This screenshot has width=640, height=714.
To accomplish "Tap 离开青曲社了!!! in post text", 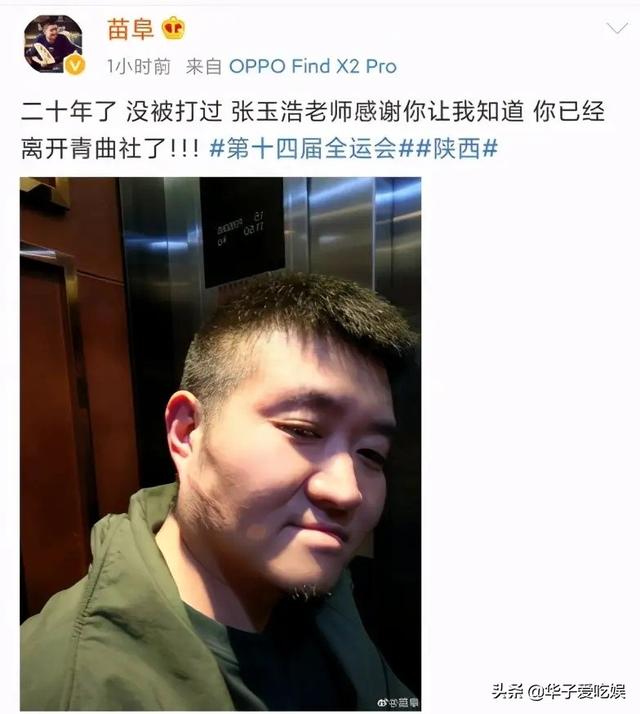I will [x=110, y=148].
